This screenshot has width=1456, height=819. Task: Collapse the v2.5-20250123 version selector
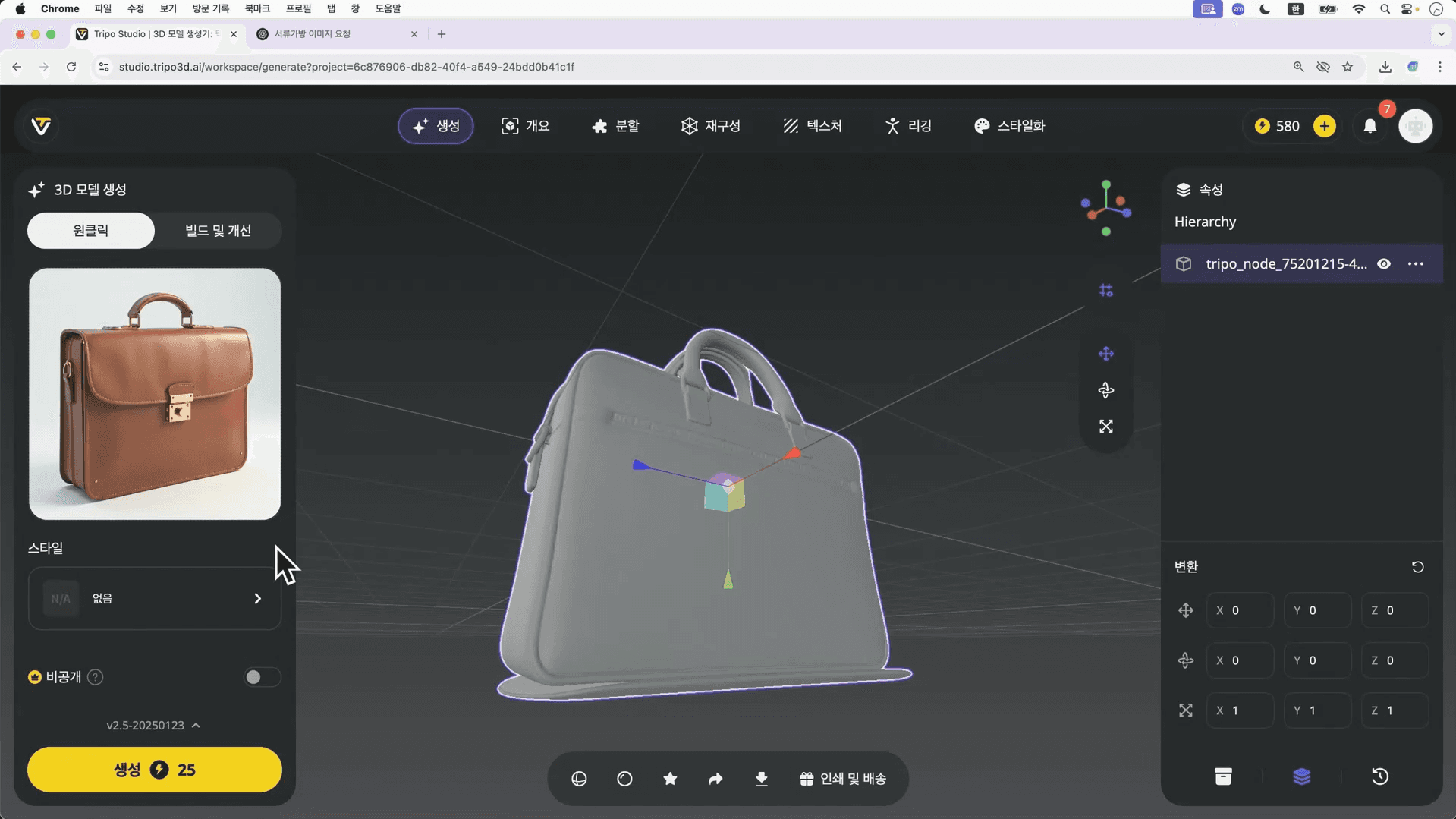click(x=196, y=725)
